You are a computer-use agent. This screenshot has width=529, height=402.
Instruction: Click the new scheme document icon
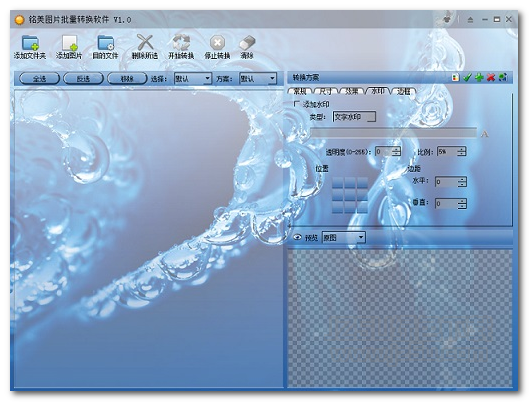[x=455, y=78]
